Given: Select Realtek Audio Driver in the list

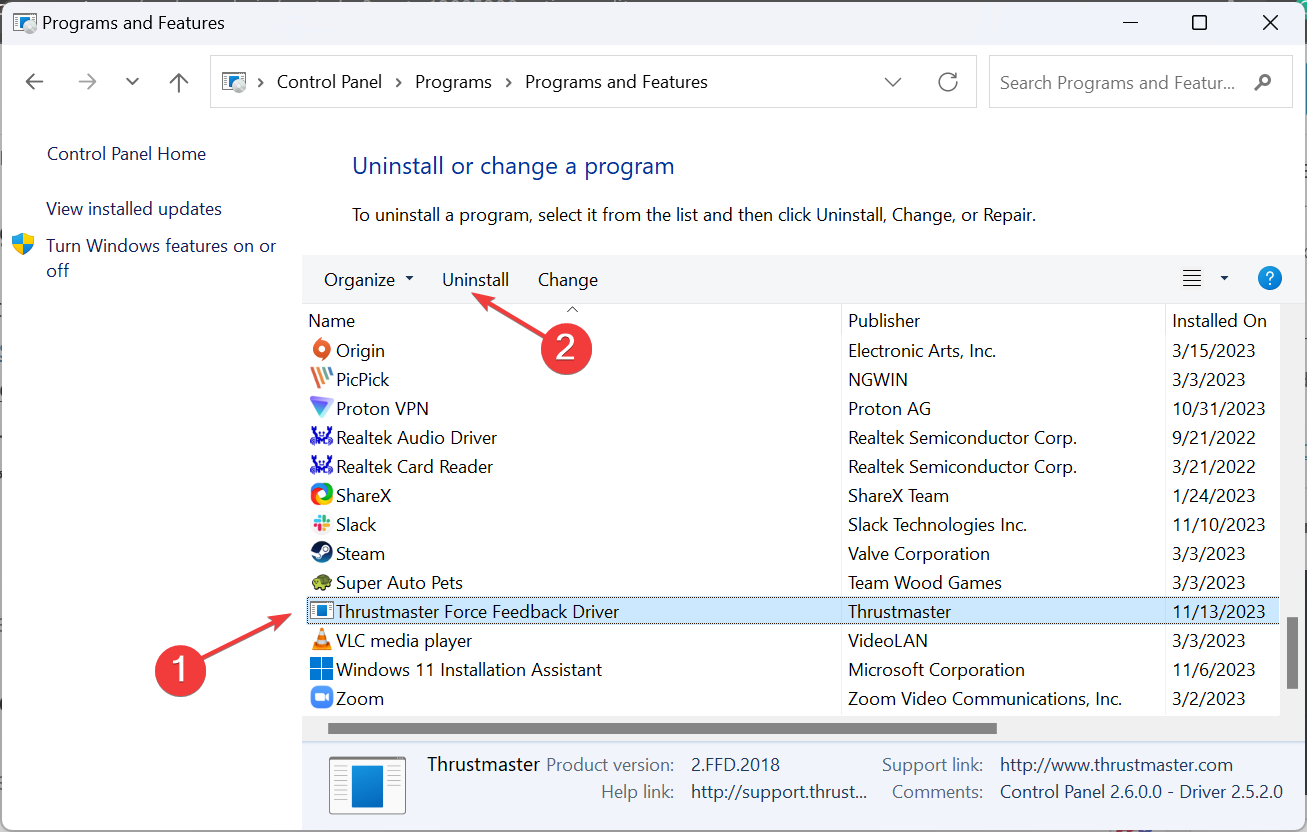Looking at the screenshot, I should click(x=416, y=438).
